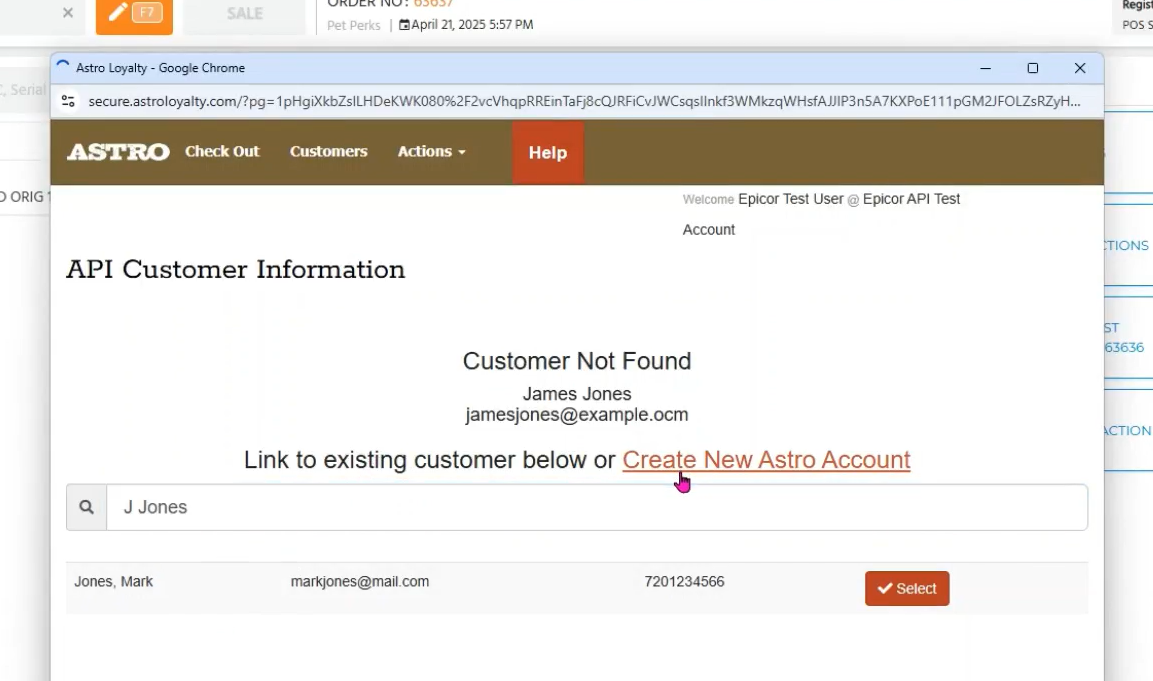Click the markjones@mail.com email in results
The height and width of the screenshot is (681, 1153).
click(359, 581)
